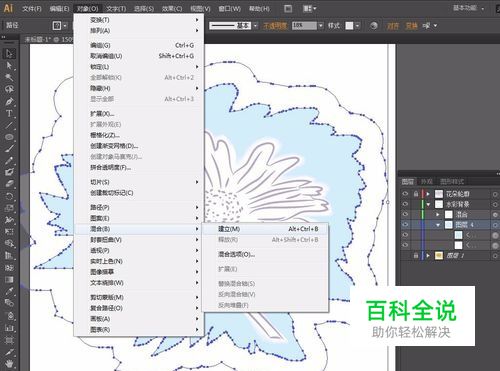
Task: Choose 取消编组(U) in Object menu
Action: [139, 56]
